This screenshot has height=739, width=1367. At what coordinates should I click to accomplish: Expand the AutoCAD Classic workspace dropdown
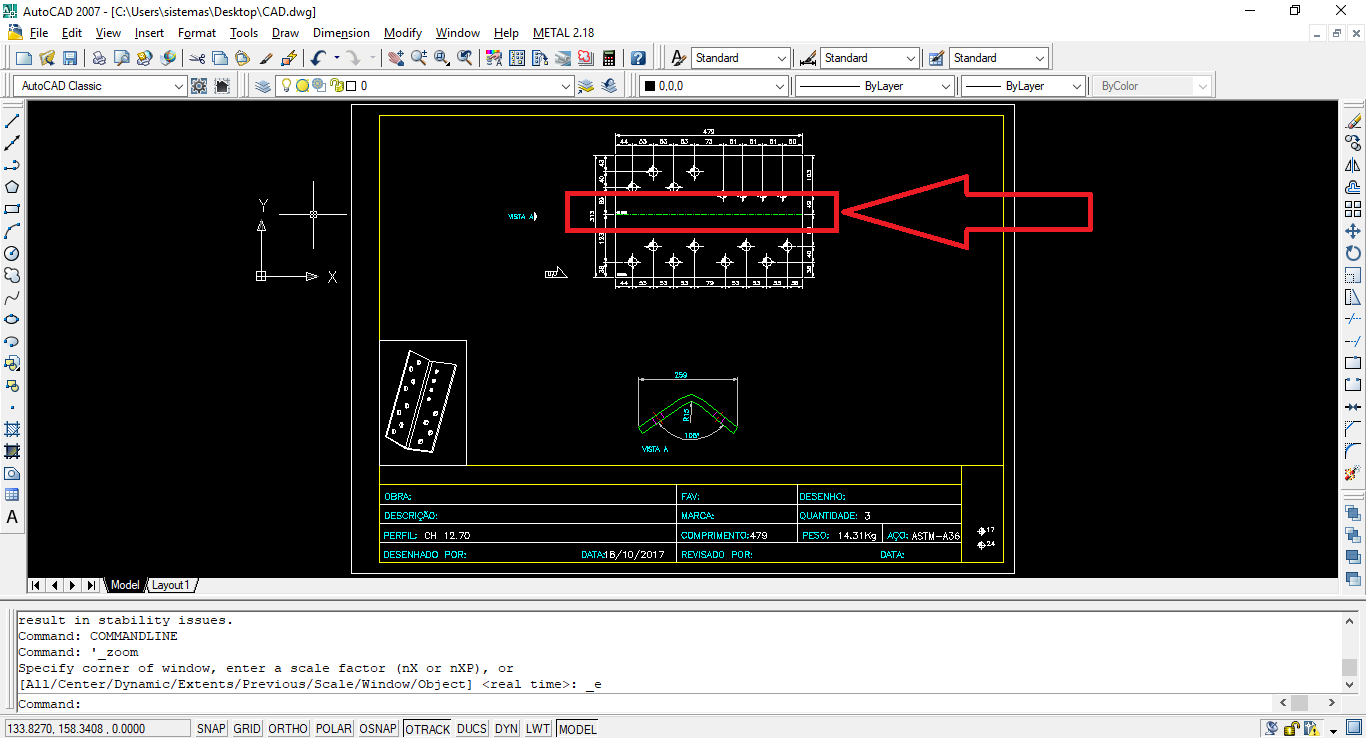click(x=179, y=86)
